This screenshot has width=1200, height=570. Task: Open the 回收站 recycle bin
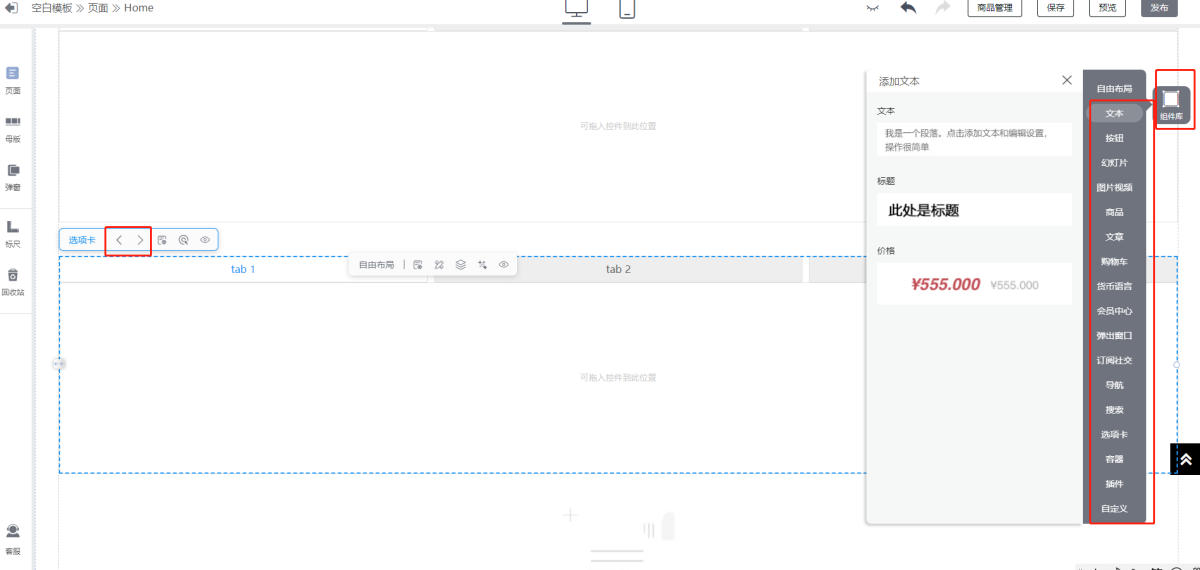pos(13,282)
